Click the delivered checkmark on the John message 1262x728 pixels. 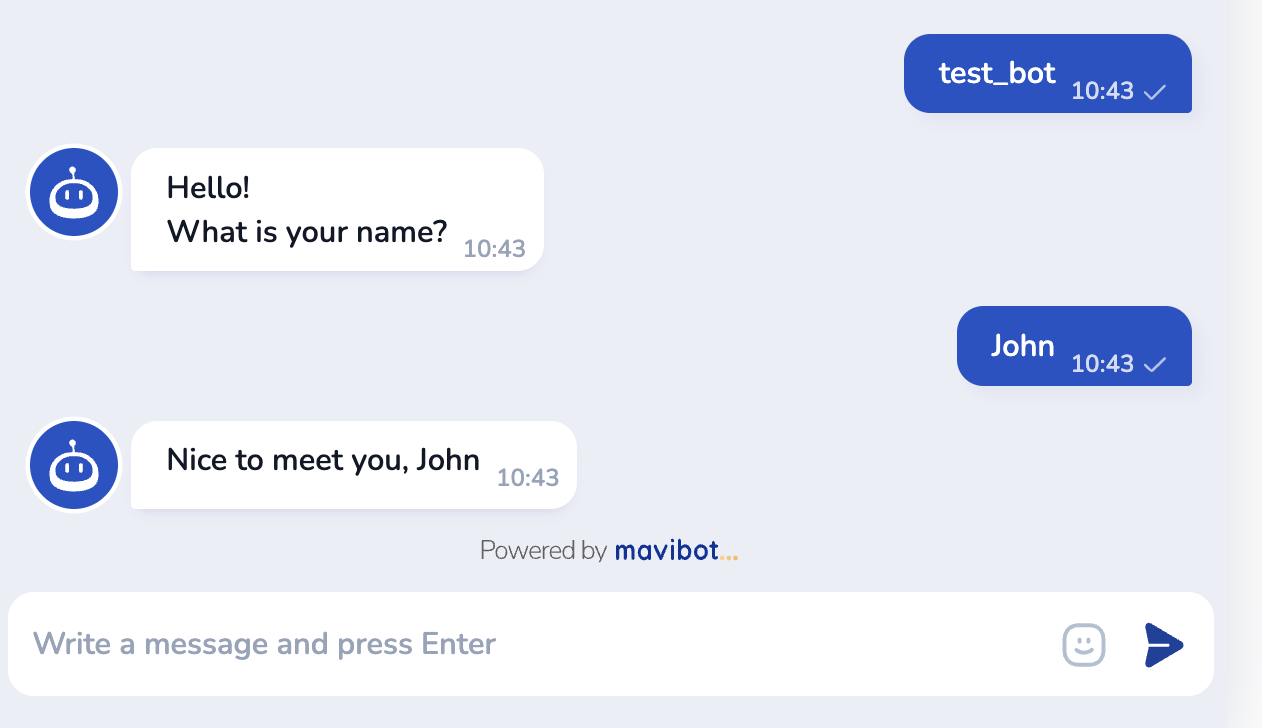[1155, 364]
